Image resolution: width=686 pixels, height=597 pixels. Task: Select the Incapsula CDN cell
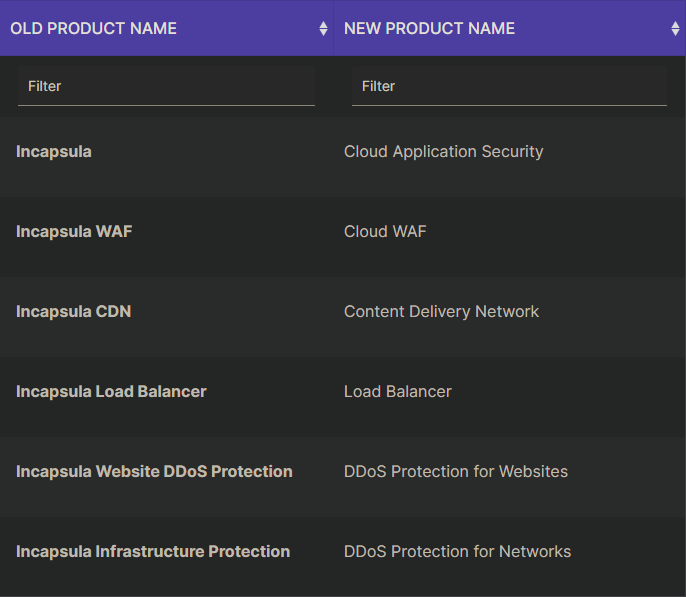(x=73, y=312)
